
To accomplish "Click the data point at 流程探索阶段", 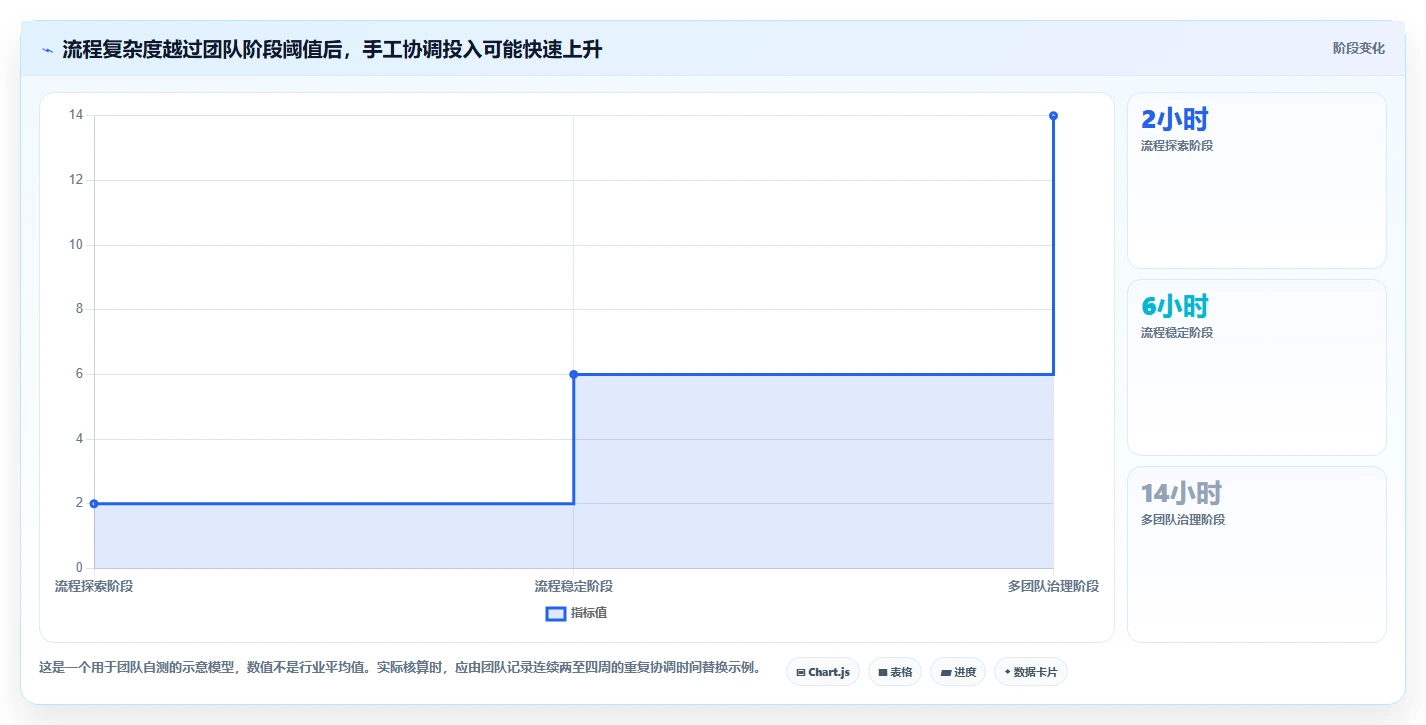I will (94, 504).
